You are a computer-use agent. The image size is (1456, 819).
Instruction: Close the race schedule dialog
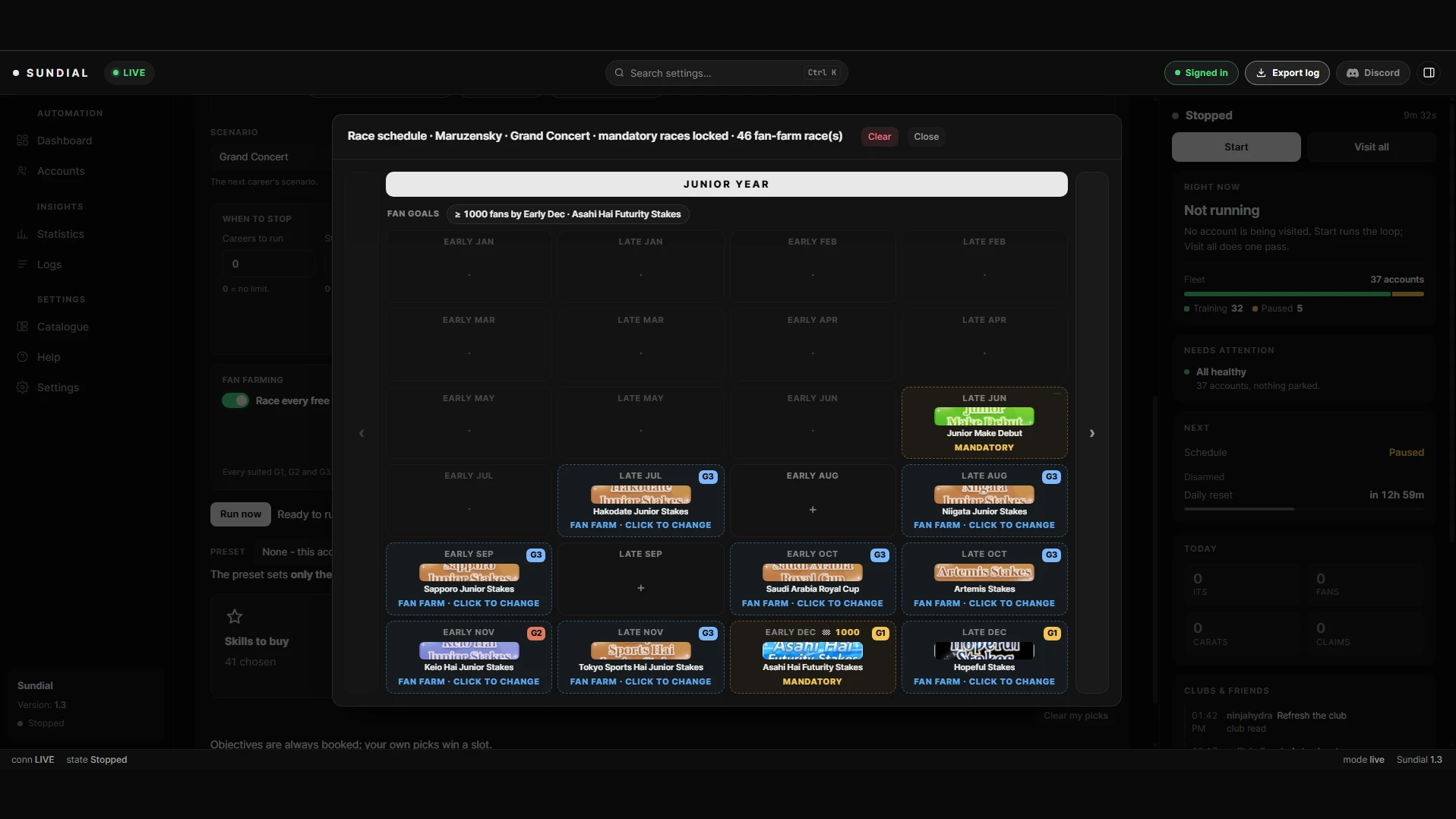tap(926, 137)
